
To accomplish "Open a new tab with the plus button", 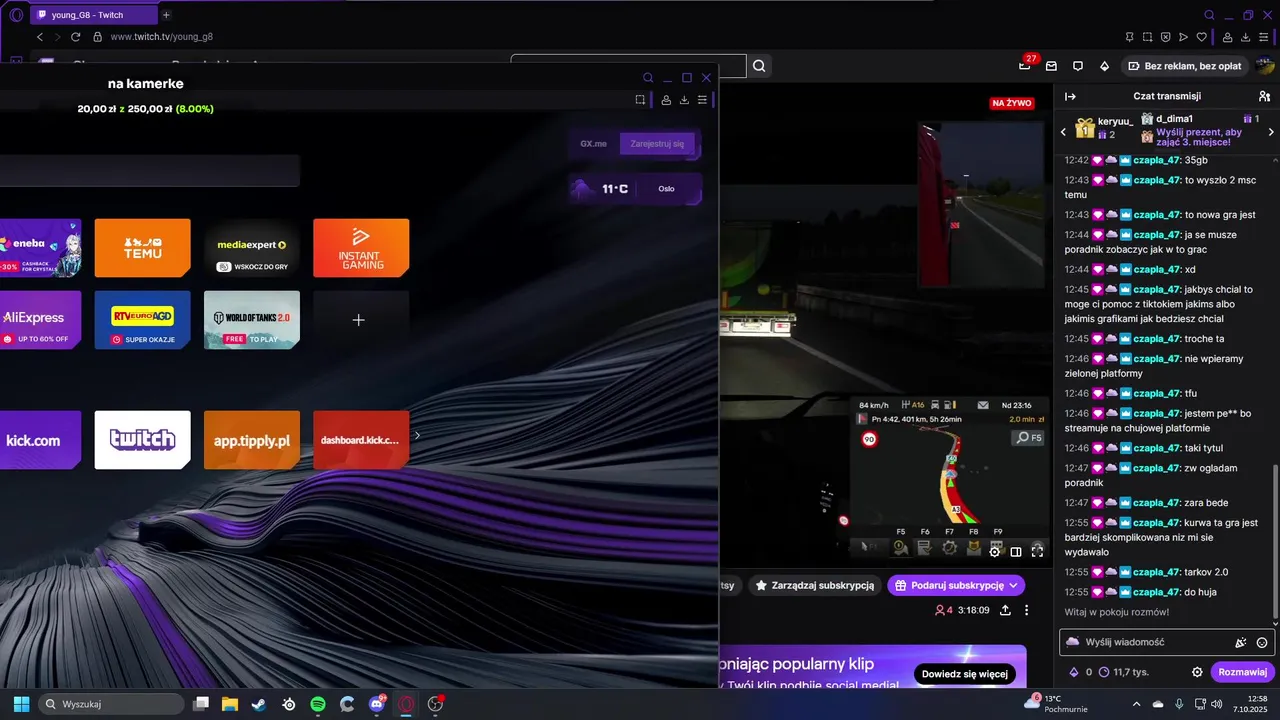I will (166, 15).
